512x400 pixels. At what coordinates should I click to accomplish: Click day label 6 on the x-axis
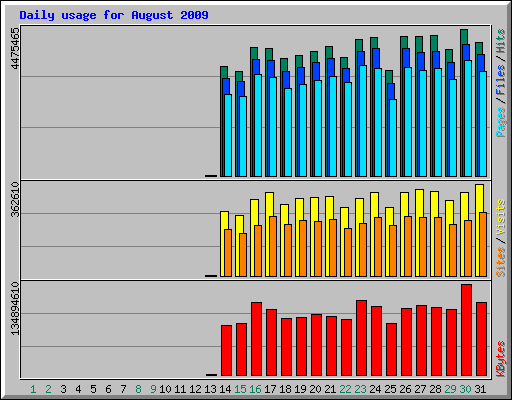(108, 389)
